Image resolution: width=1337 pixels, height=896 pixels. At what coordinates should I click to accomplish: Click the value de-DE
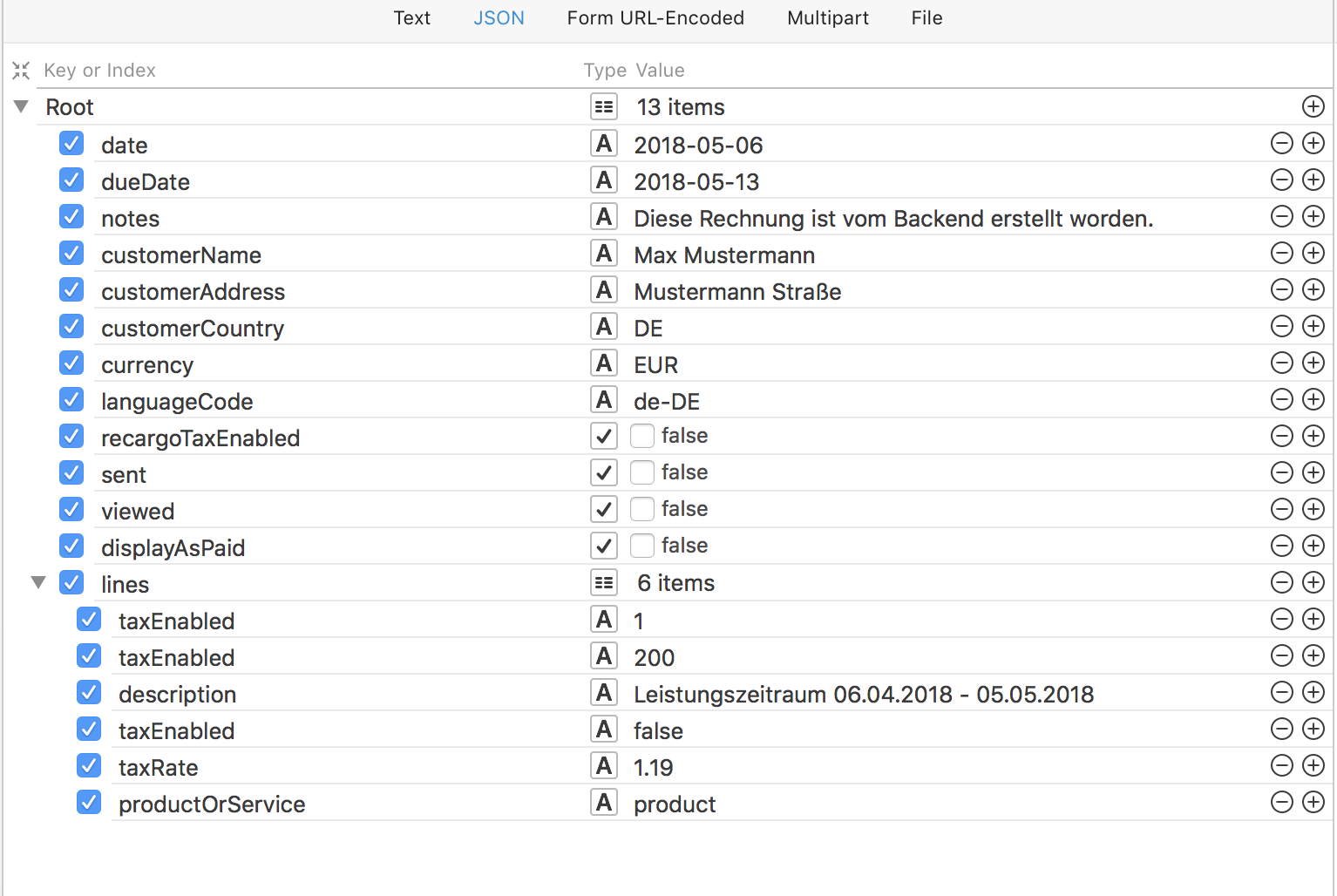[x=667, y=401]
